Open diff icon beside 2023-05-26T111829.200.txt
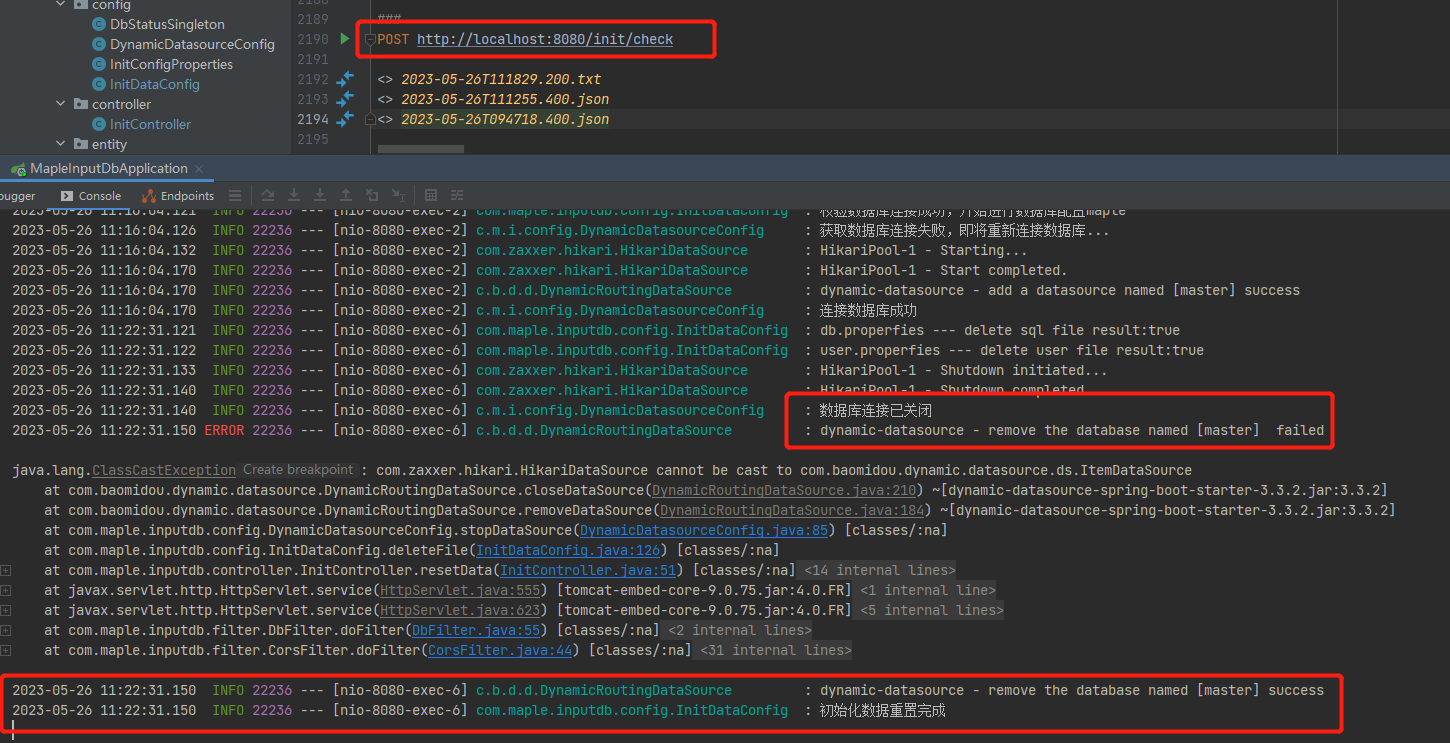The height and width of the screenshot is (743, 1450). [345, 79]
